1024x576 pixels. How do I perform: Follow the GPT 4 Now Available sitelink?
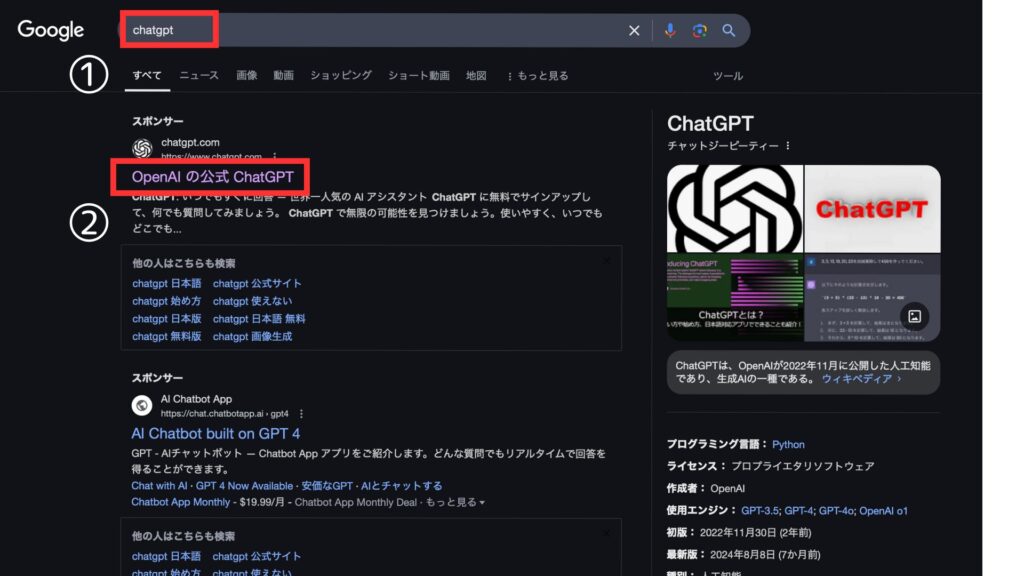pos(244,486)
